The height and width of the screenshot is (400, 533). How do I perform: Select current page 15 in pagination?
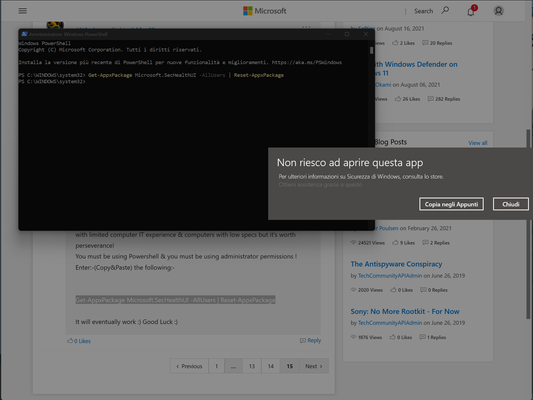click(x=290, y=366)
